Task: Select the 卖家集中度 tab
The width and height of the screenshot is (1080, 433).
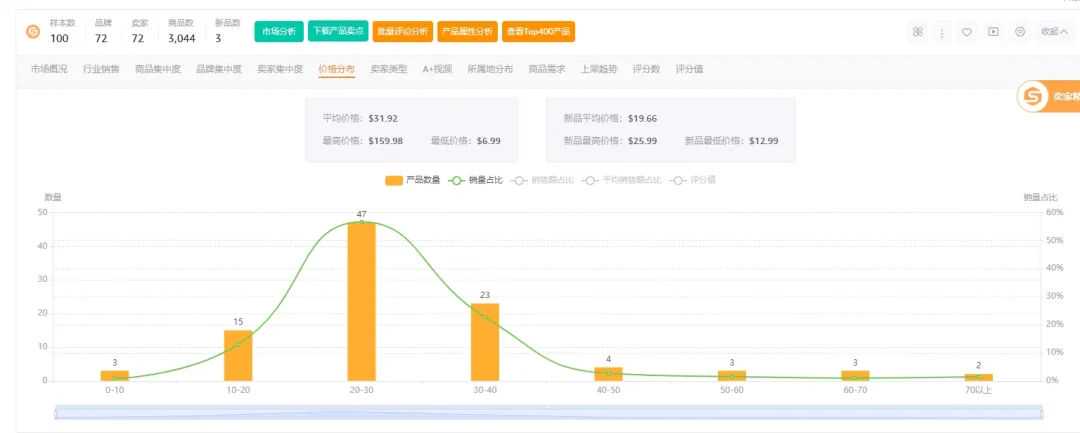Action: coord(280,69)
